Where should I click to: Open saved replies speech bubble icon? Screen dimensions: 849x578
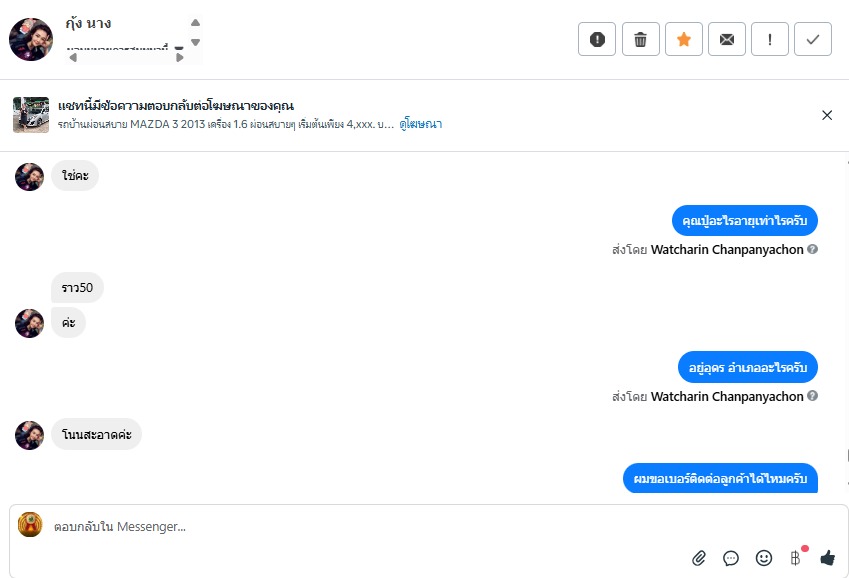[x=731, y=557]
